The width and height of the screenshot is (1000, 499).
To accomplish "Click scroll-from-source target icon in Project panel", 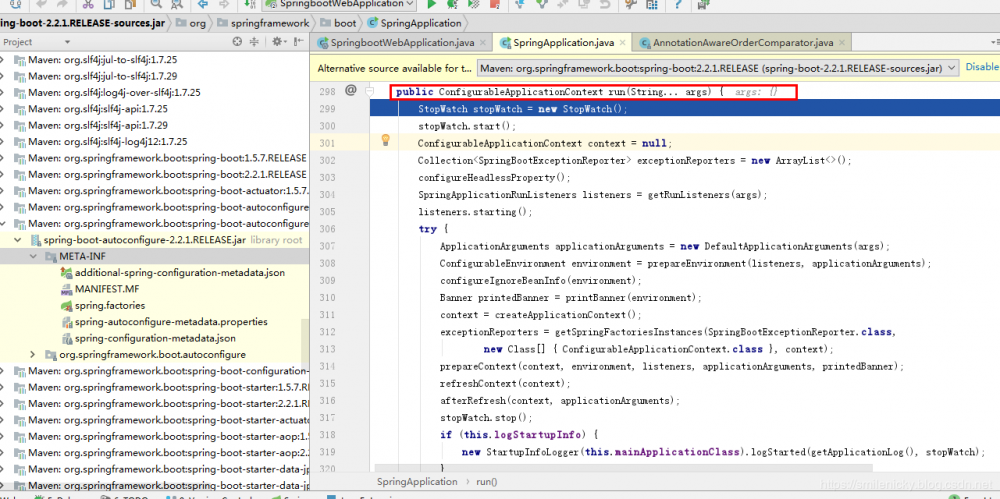I will [237, 42].
